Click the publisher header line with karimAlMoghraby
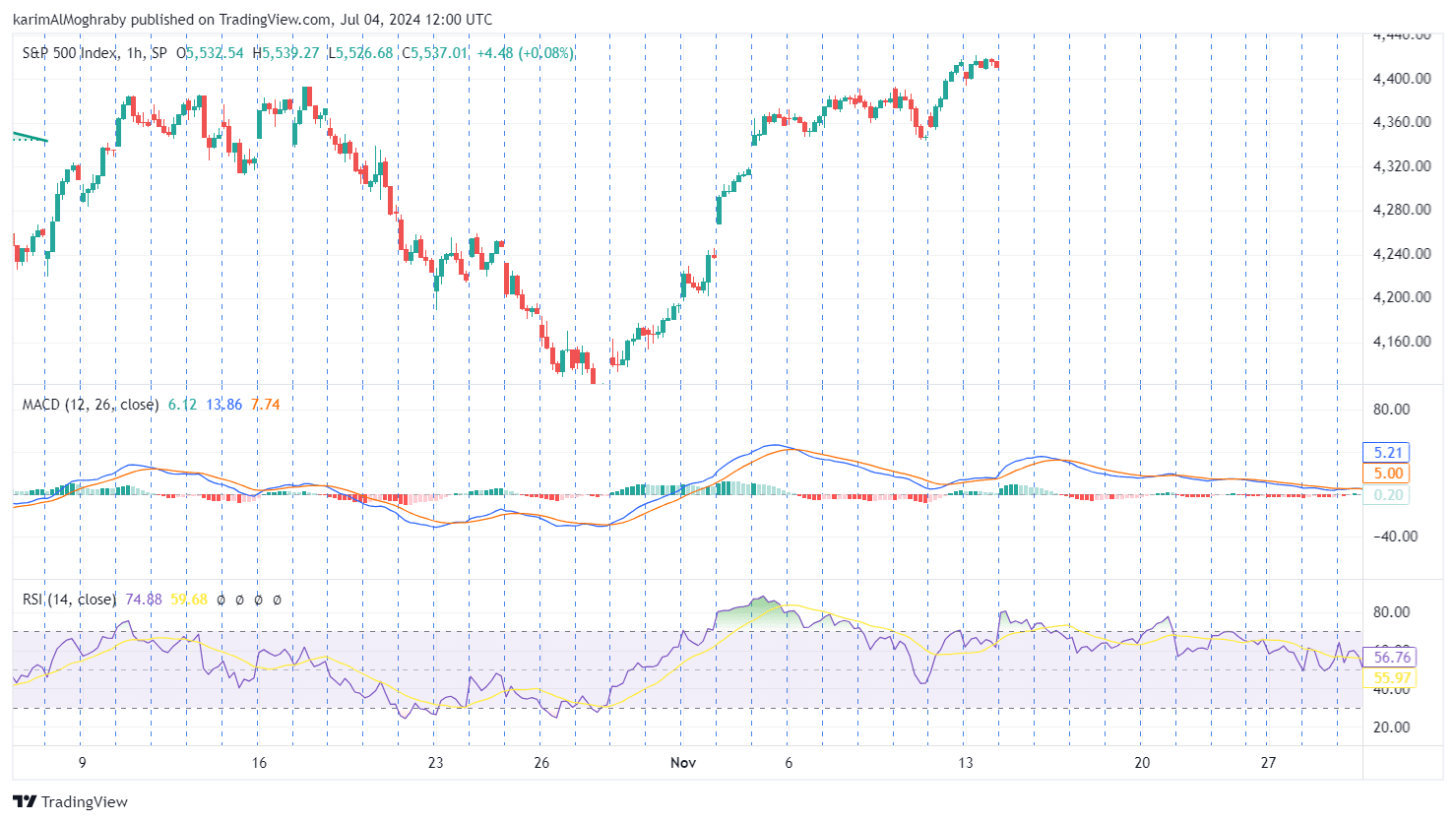The image size is (1456, 823). [253, 19]
